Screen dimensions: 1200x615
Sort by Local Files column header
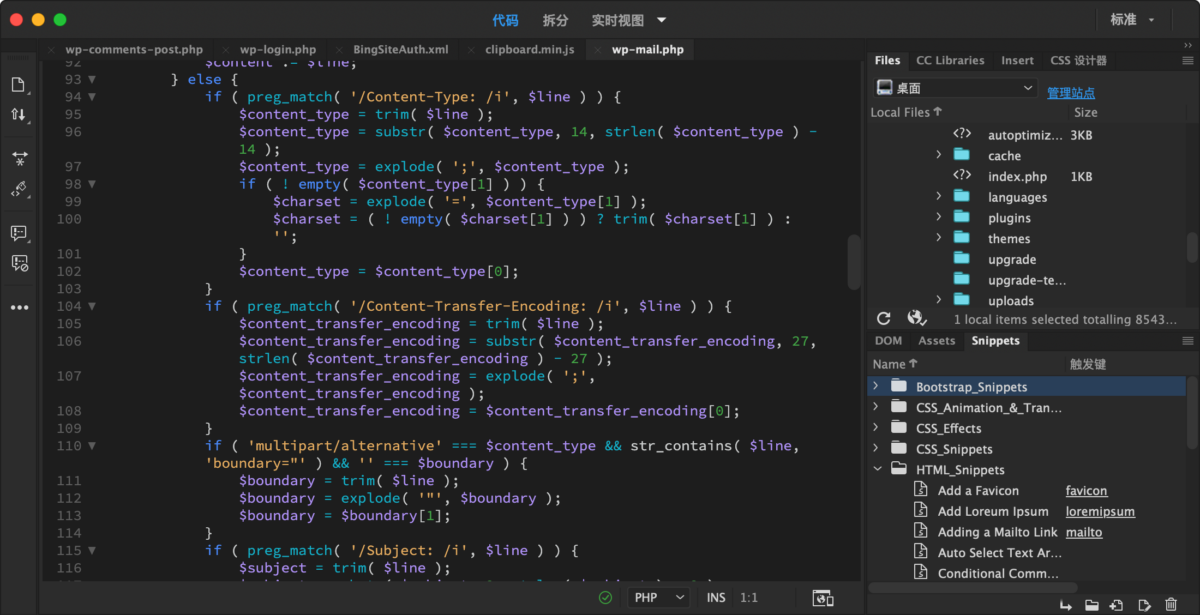pos(906,112)
